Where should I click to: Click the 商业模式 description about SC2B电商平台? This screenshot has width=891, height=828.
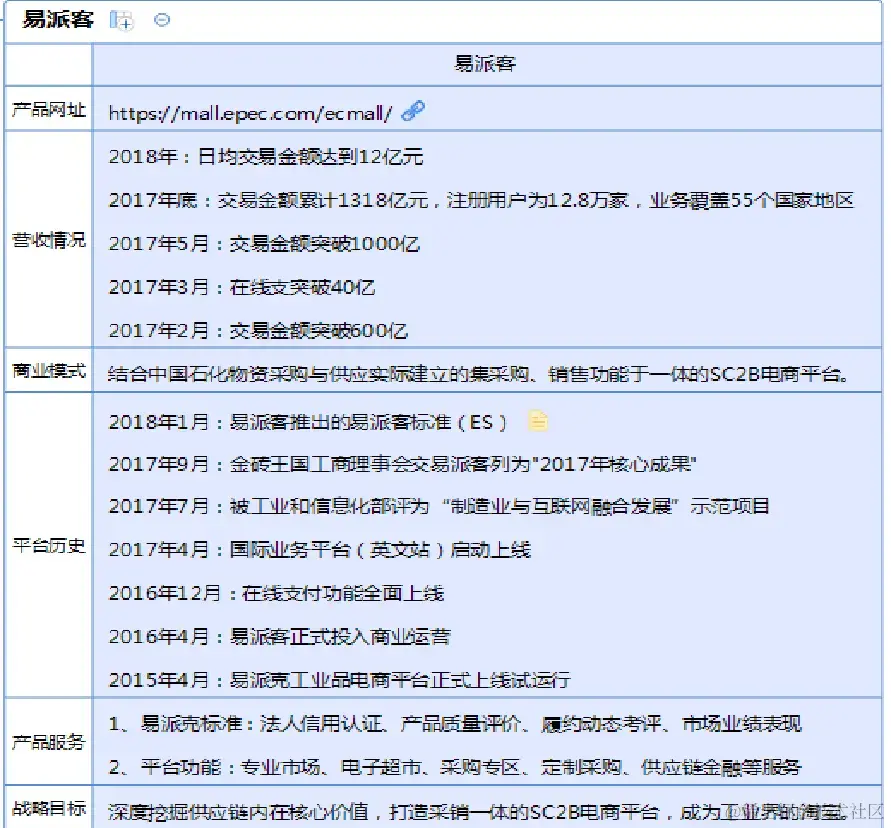coord(478,375)
